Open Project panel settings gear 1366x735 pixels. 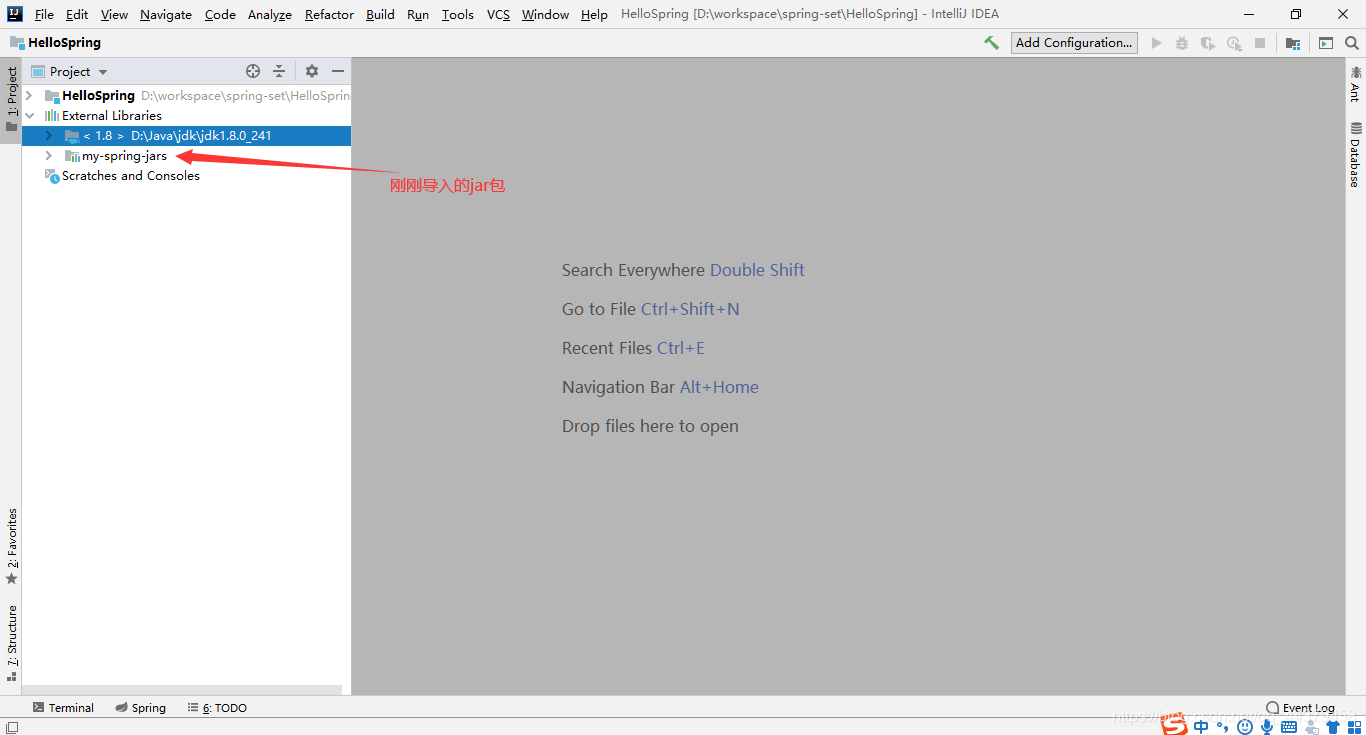click(x=312, y=71)
